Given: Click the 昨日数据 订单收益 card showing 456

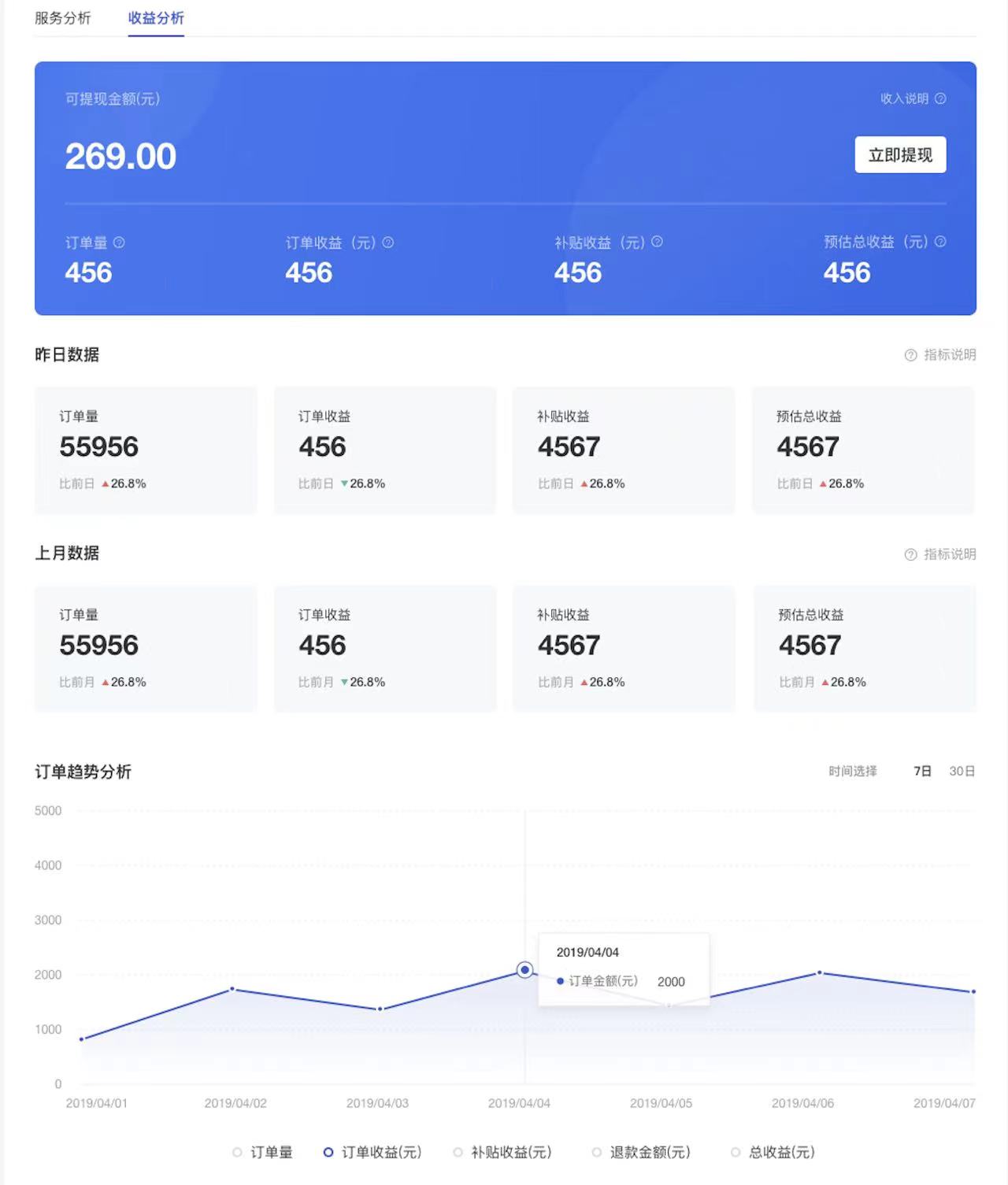Looking at the screenshot, I should (385, 450).
